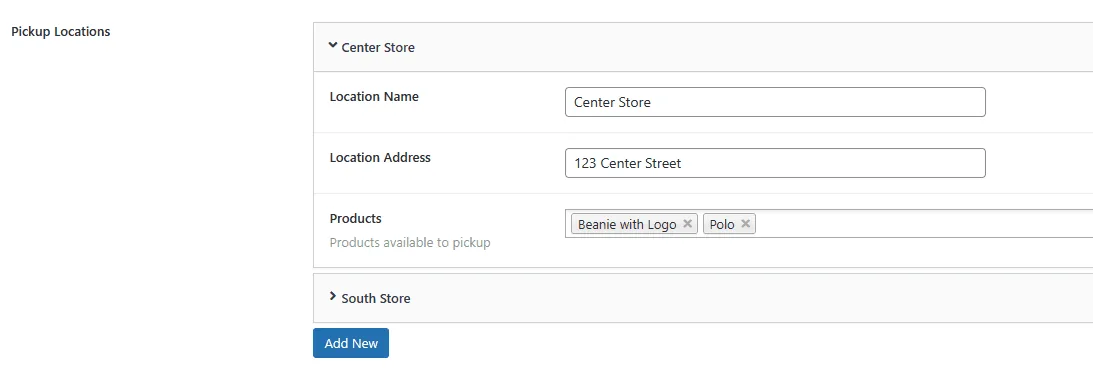Focus the Location Name input field
Image resolution: width=1093 pixels, height=373 pixels.
775,102
